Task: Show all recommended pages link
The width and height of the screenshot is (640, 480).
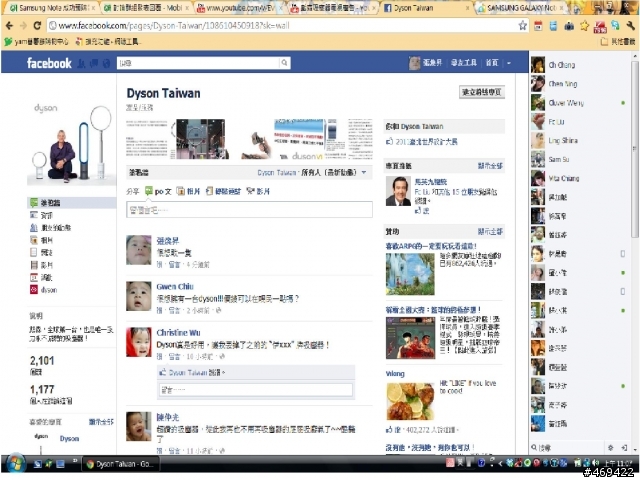Action: tap(490, 166)
